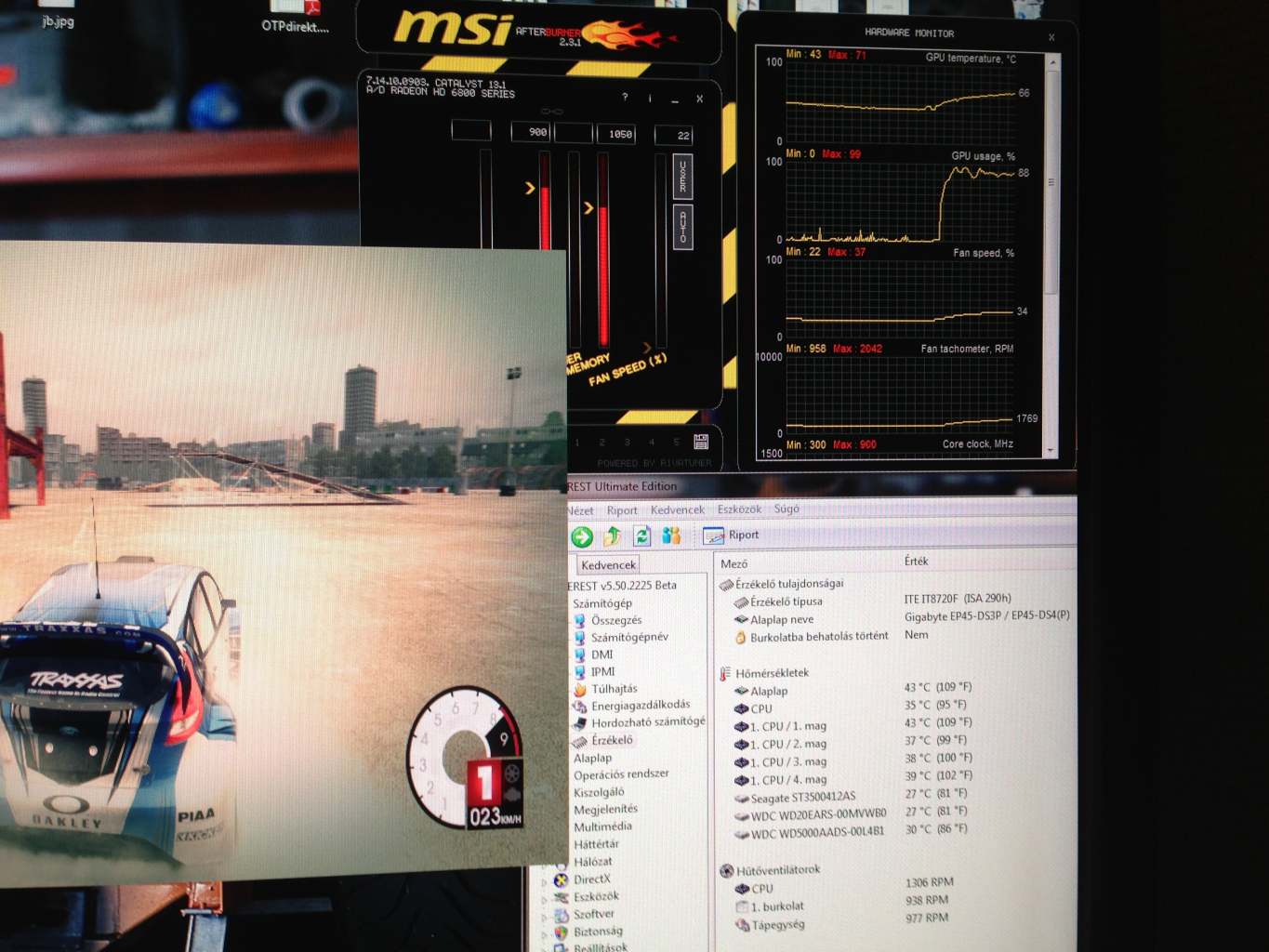The image size is (1269, 952).
Task: Toggle AUTO fan speed mode in Afterburner
Action: (682, 226)
